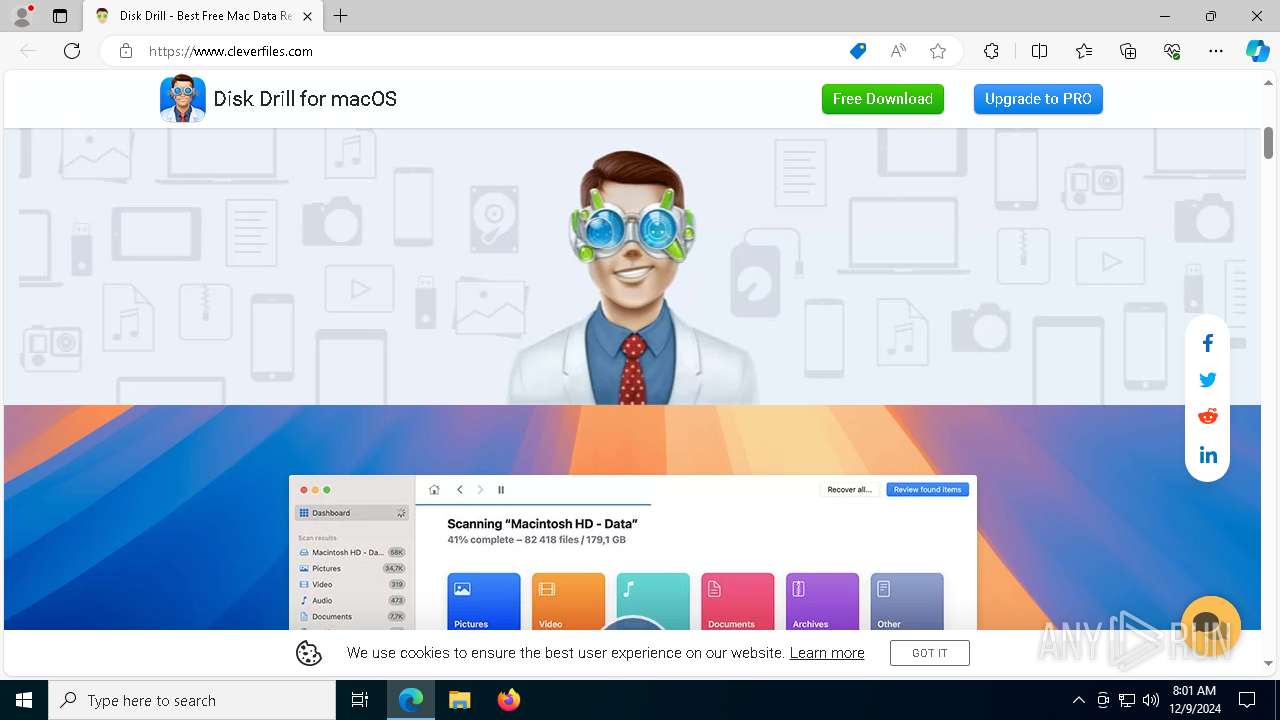1280x720 pixels.
Task: Click Upgrade to PRO button
Action: coord(1038,99)
